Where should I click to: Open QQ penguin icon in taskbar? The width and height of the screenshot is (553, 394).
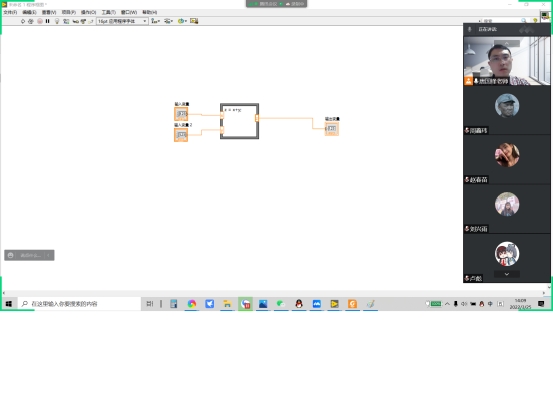(x=299, y=304)
